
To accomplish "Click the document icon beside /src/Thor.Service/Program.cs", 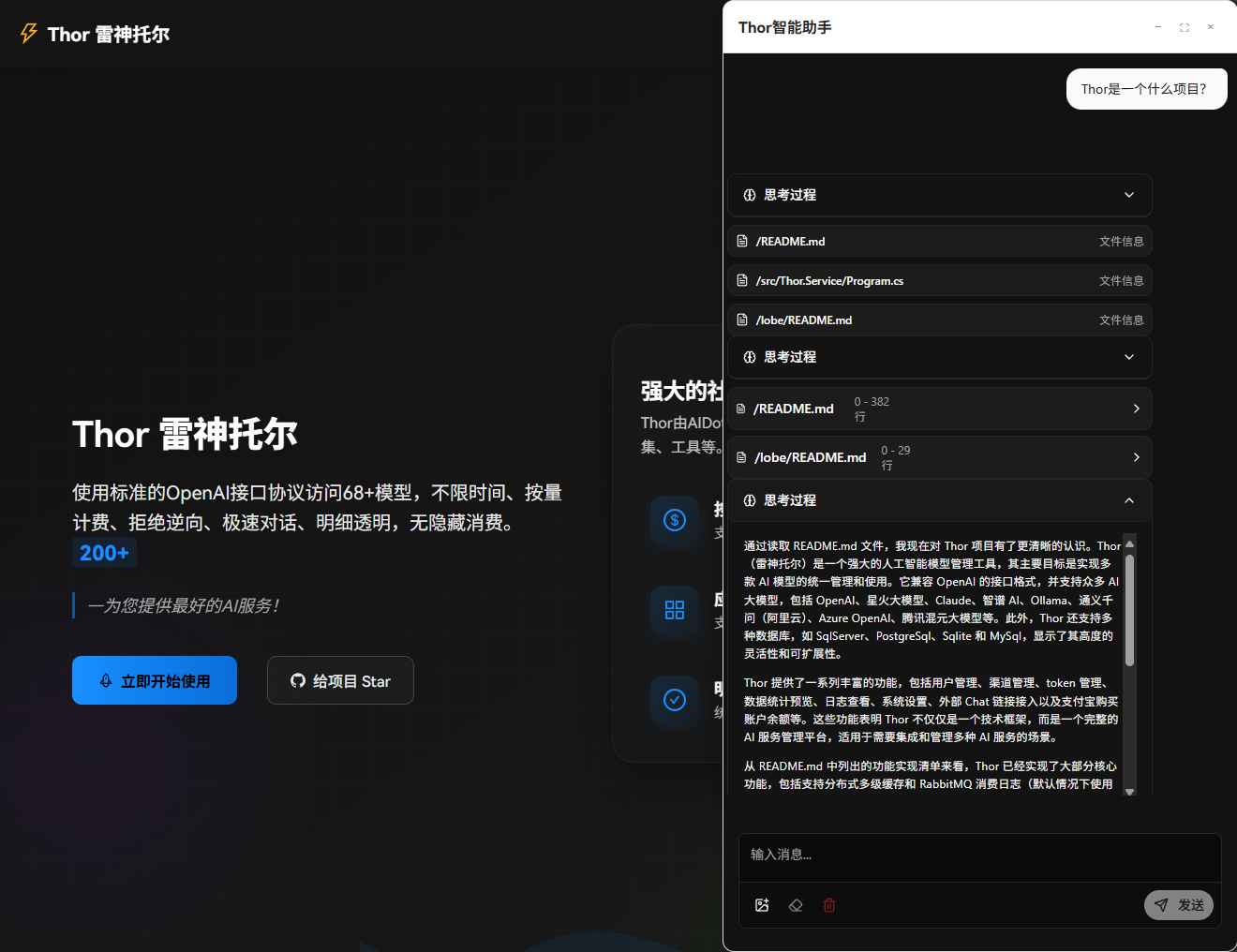I will 742,281.
